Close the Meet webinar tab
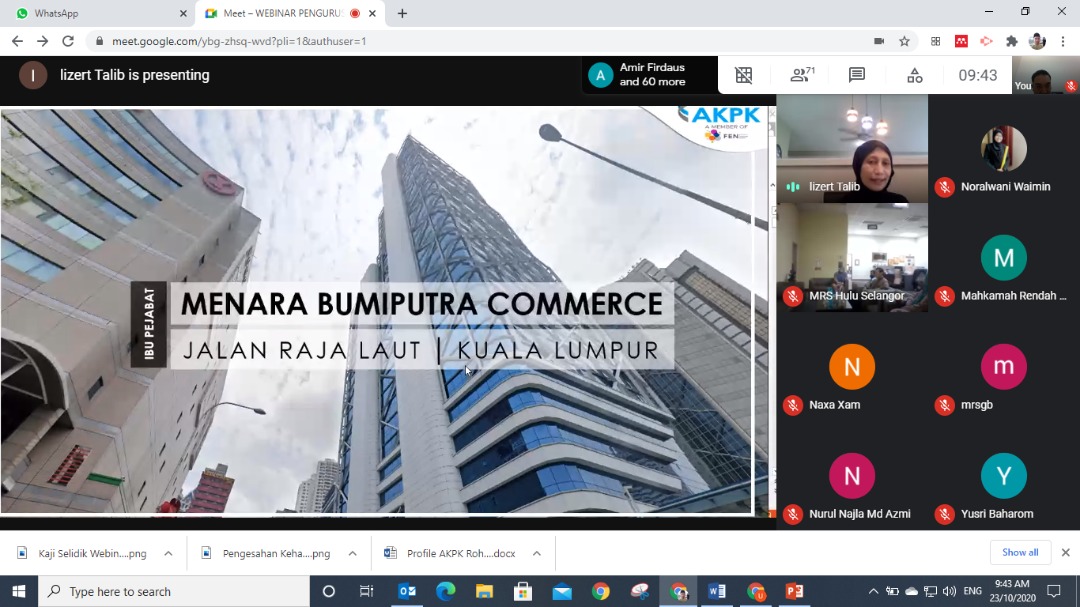The height and width of the screenshot is (607, 1080). click(373, 13)
